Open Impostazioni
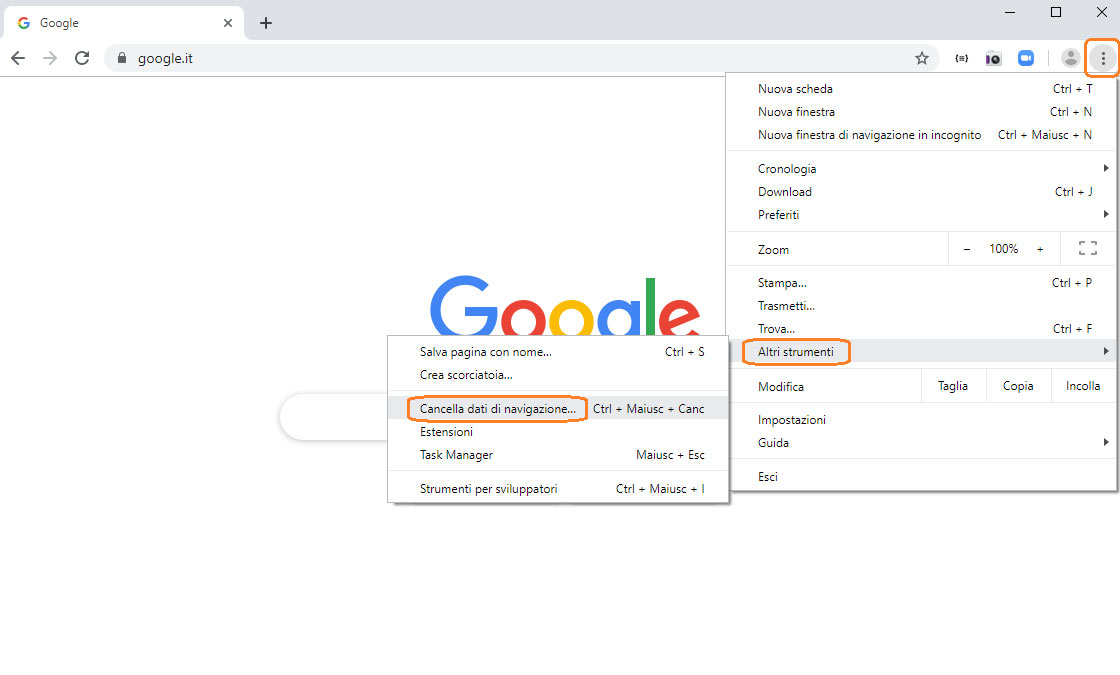 (x=921, y=420)
